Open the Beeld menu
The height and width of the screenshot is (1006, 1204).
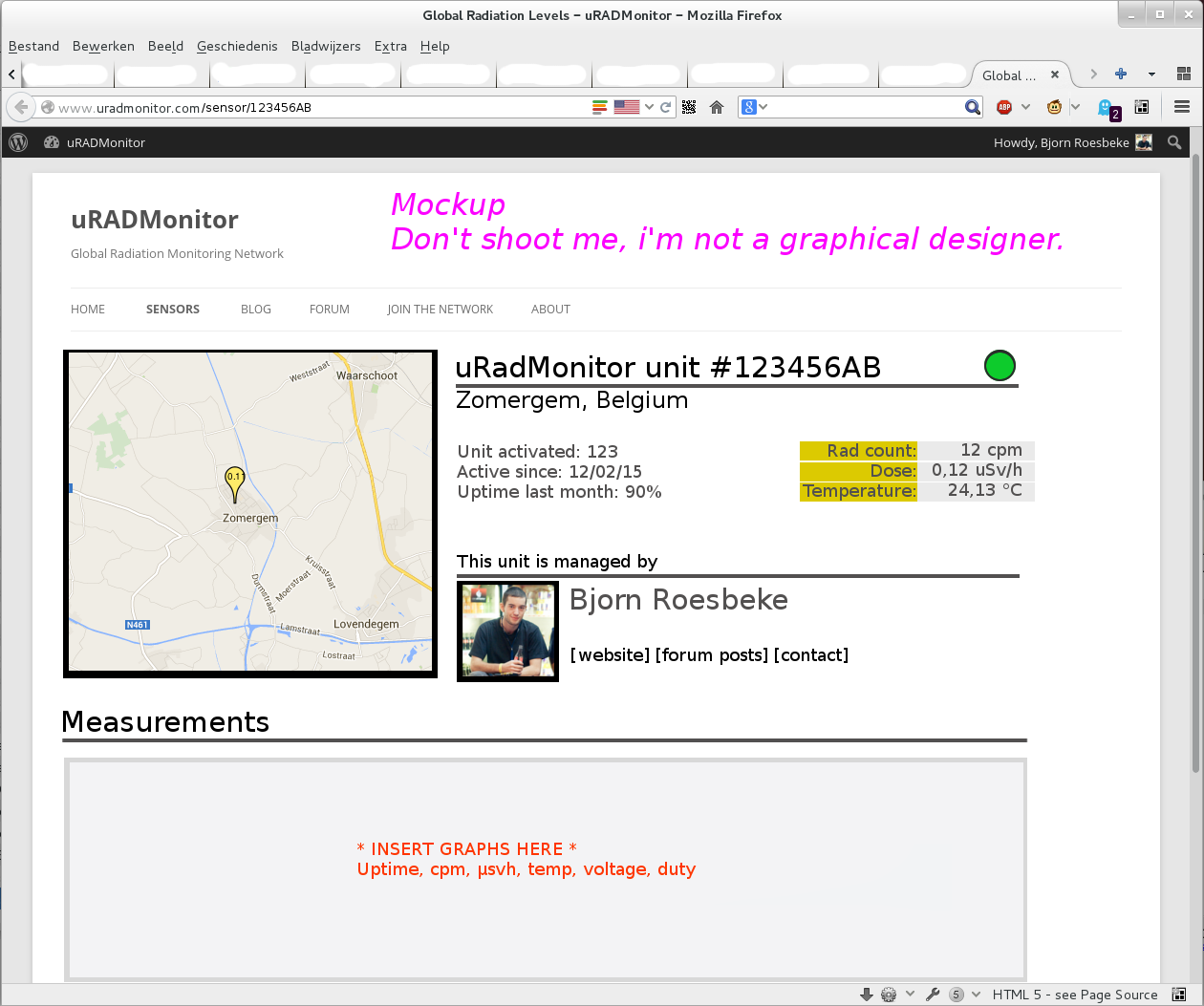[x=165, y=46]
